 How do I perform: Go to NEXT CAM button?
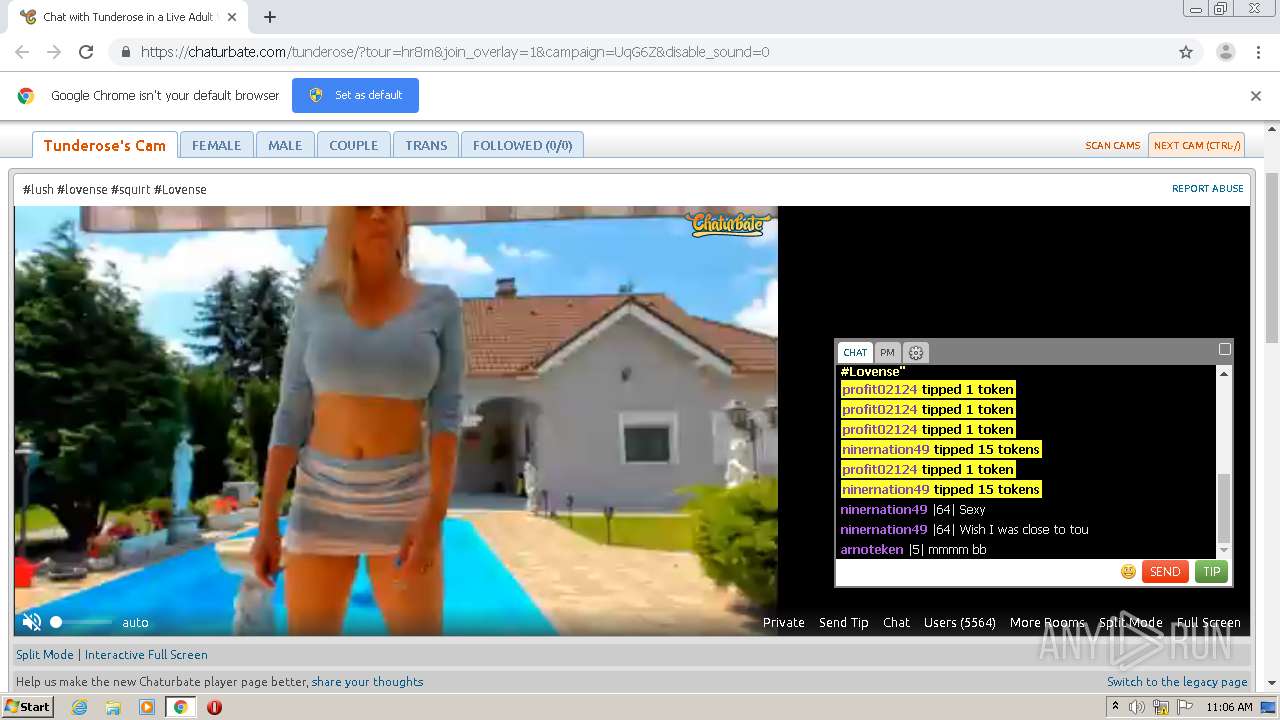tap(1196, 145)
